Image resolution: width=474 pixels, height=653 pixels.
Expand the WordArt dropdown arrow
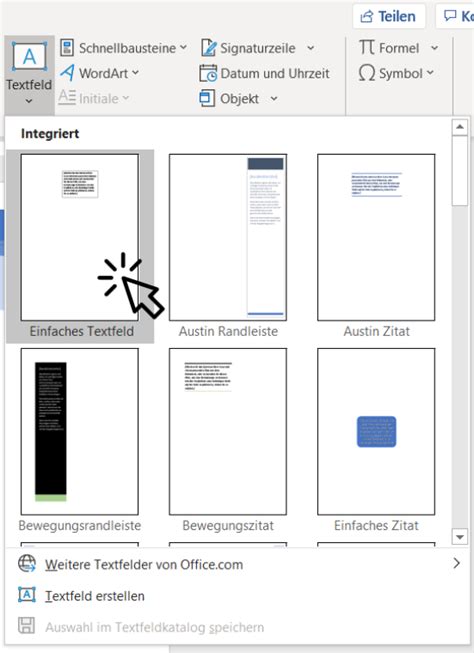pyautogui.click(x=135, y=73)
